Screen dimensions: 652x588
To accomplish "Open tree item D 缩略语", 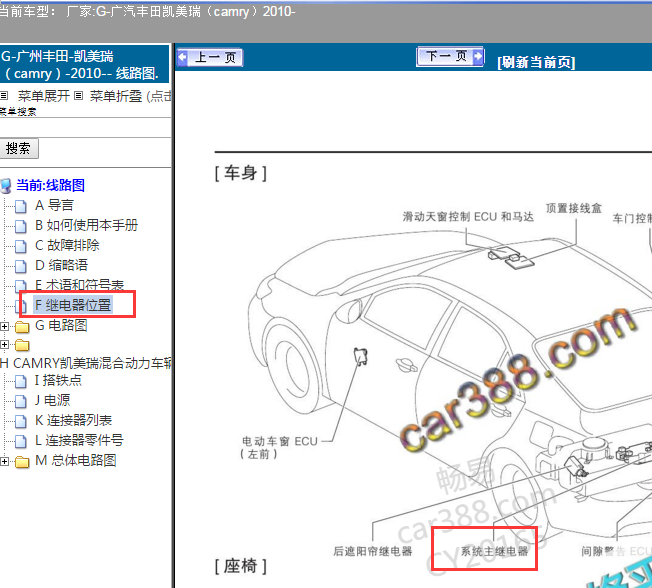I will (61, 265).
